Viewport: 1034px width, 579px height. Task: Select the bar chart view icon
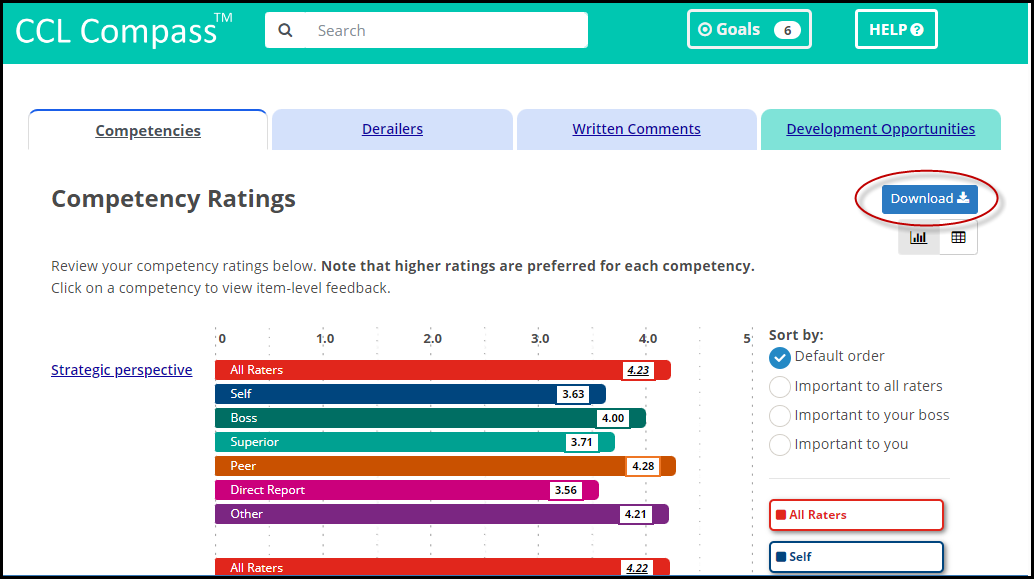pyautogui.click(x=919, y=237)
